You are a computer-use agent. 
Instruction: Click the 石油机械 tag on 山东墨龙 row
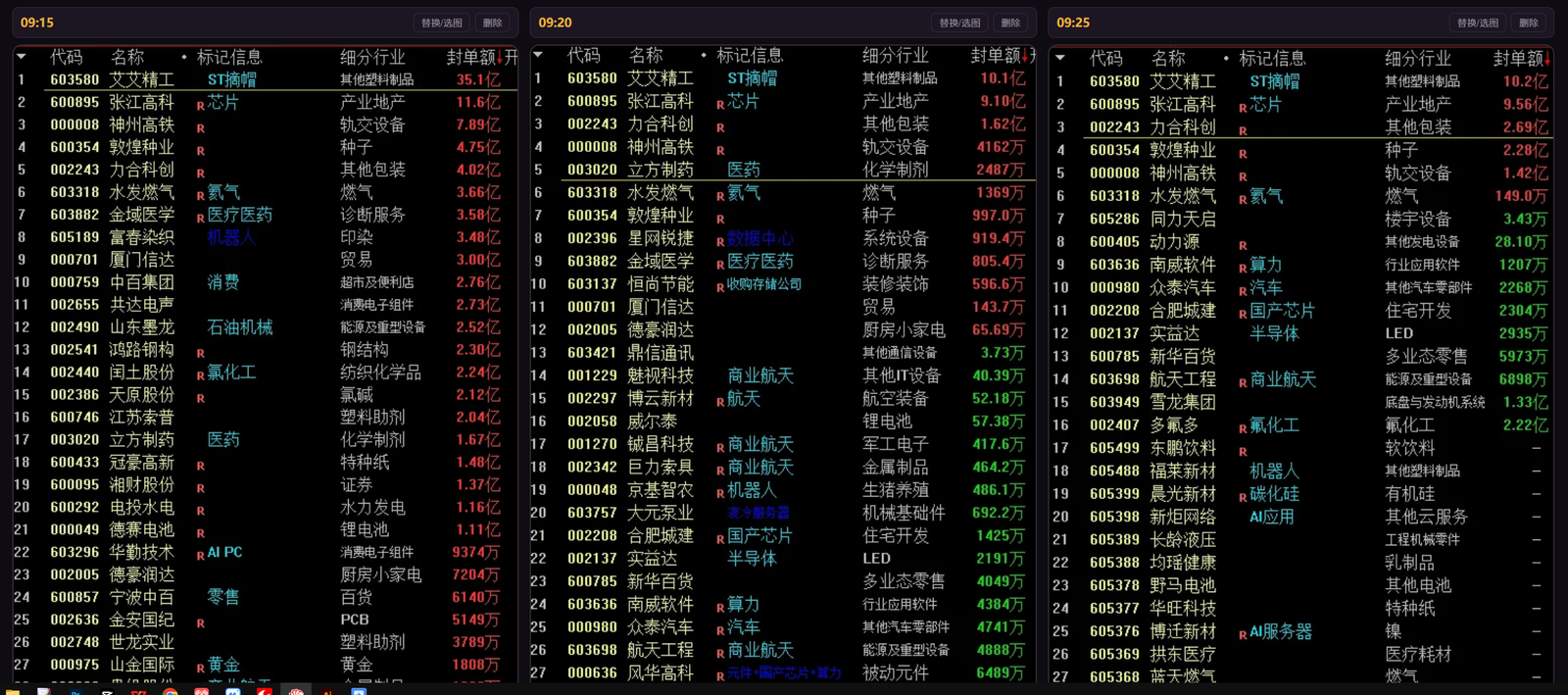(240, 327)
